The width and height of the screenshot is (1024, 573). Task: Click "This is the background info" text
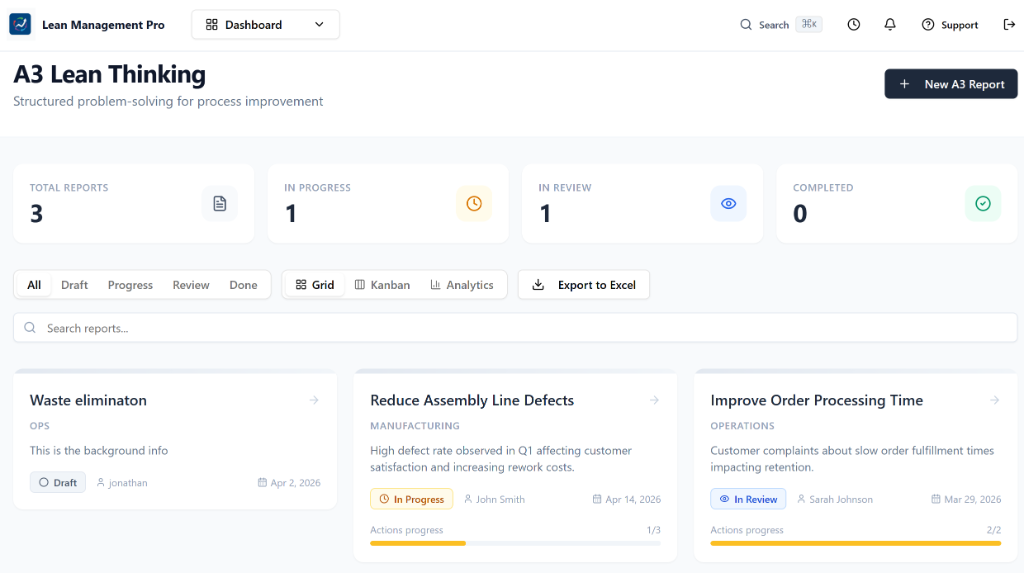click(99, 450)
